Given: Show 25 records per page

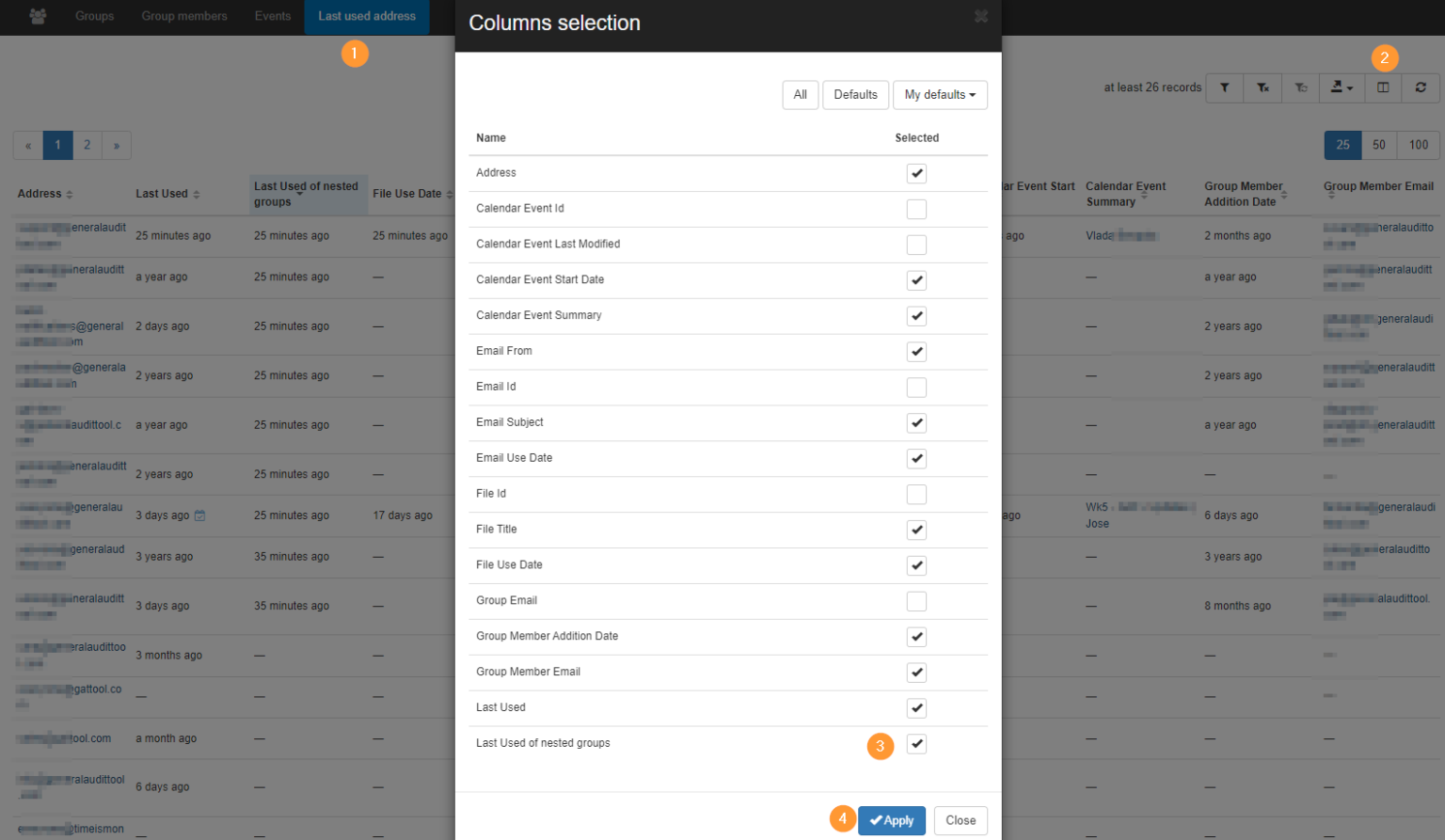Looking at the screenshot, I should [x=1342, y=145].
